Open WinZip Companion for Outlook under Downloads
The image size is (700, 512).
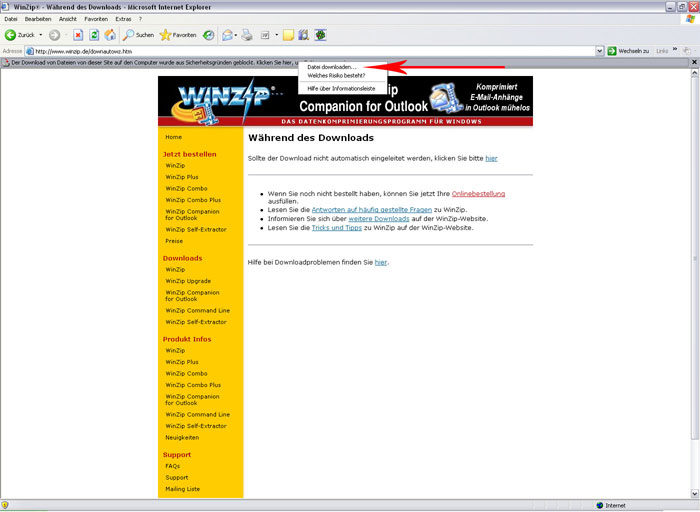click(x=192, y=296)
